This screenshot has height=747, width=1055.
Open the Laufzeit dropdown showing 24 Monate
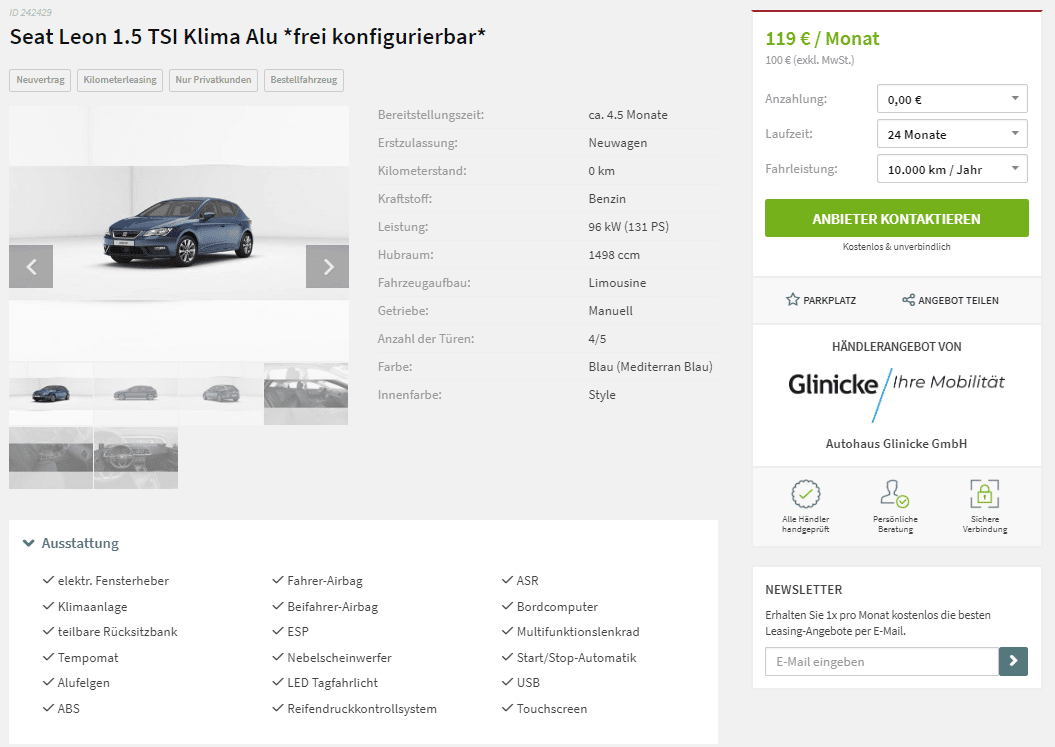pyautogui.click(x=952, y=134)
